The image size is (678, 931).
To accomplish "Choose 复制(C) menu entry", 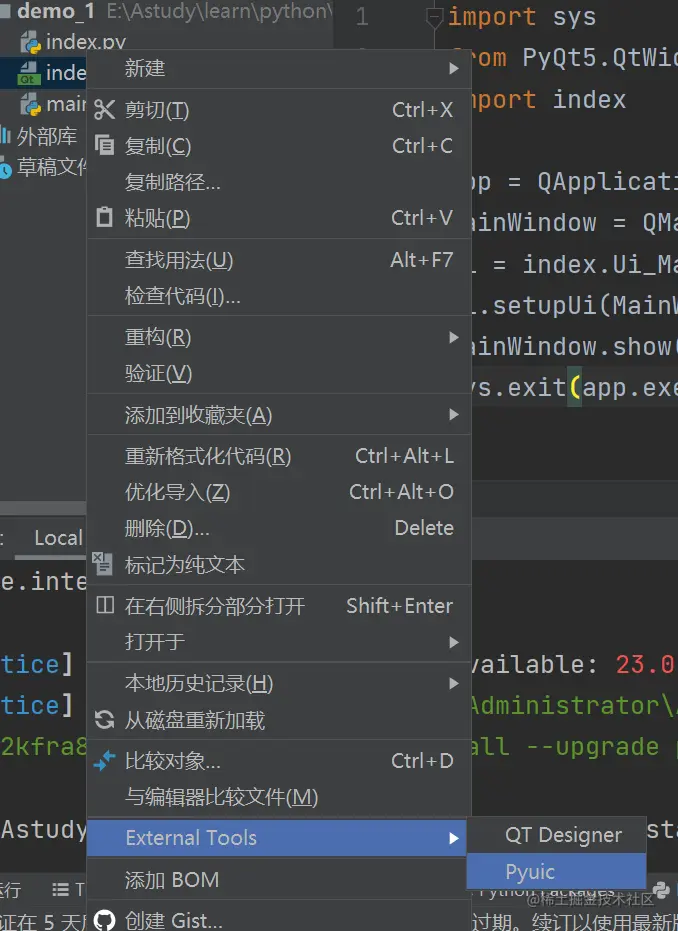I will 278,145.
